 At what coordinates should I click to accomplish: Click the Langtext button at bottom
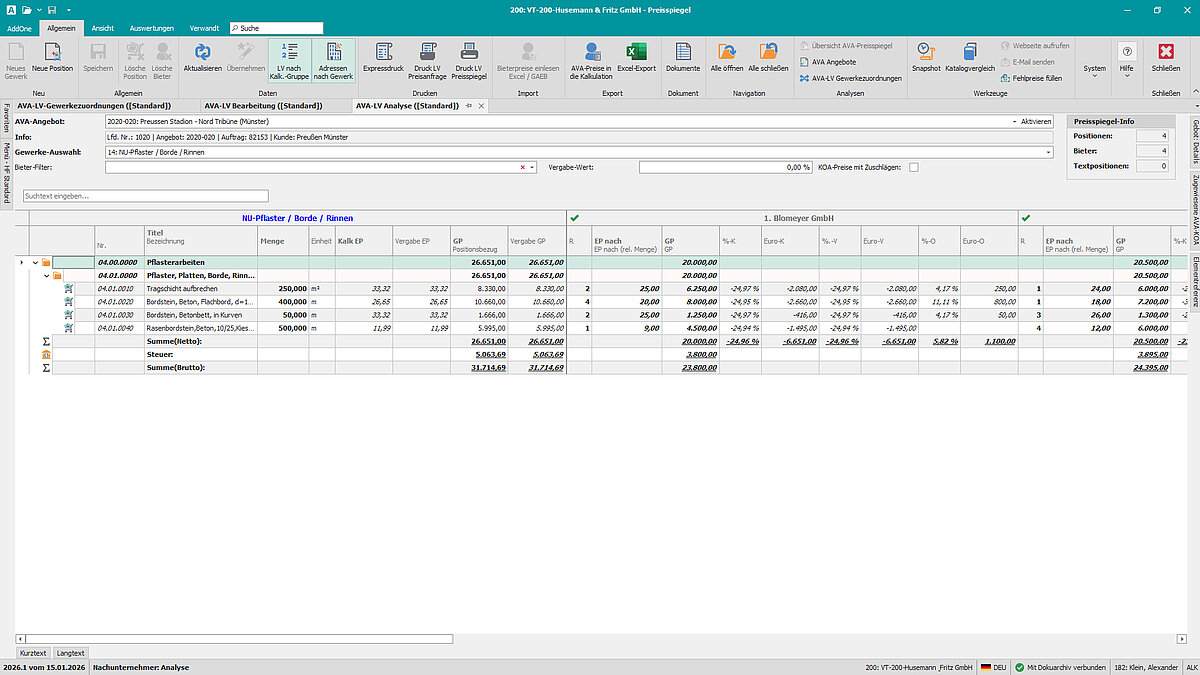[70, 652]
